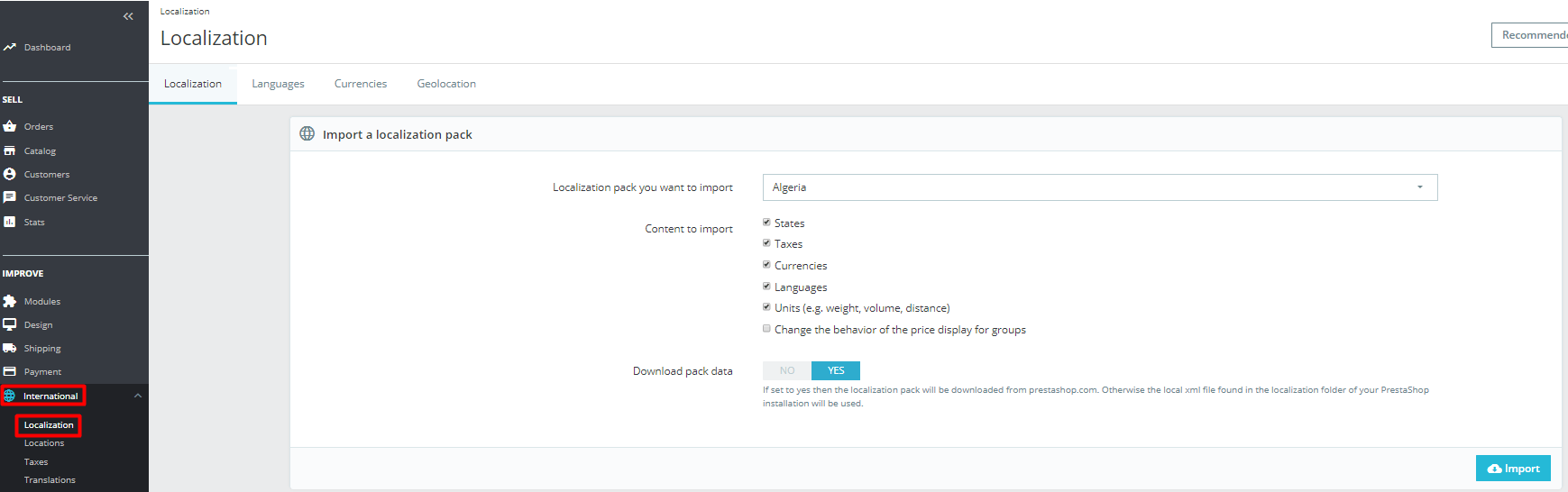The image size is (1568, 492).
Task: Open Shipping menu item
Action: (42, 349)
